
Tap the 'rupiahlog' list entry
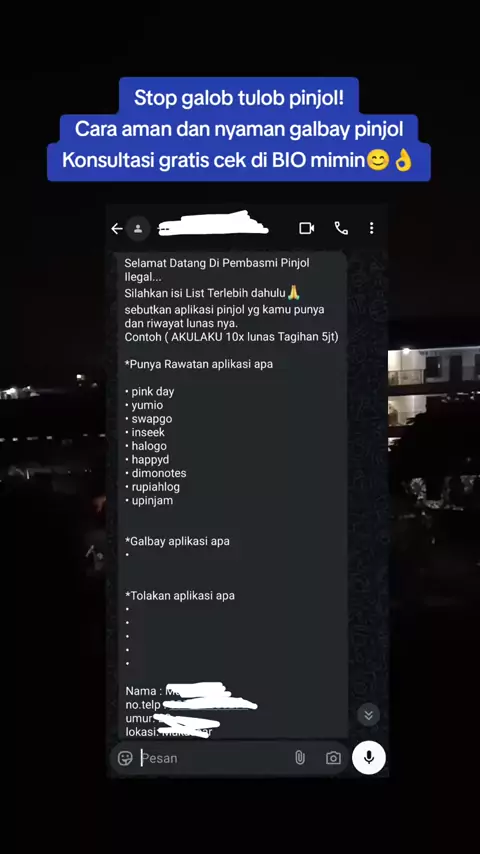click(x=155, y=487)
